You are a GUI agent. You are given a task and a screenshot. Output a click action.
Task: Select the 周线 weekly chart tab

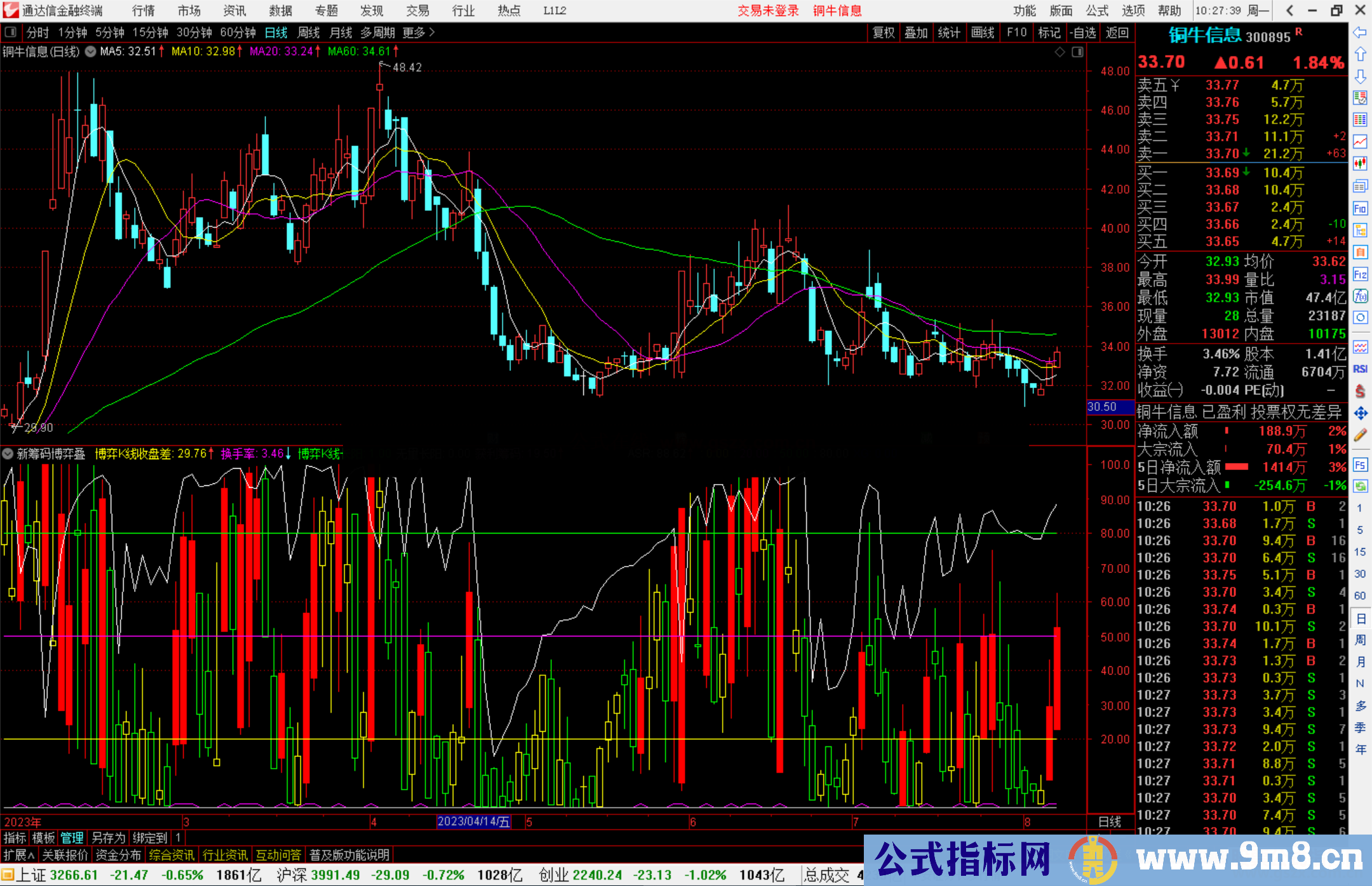[x=309, y=32]
